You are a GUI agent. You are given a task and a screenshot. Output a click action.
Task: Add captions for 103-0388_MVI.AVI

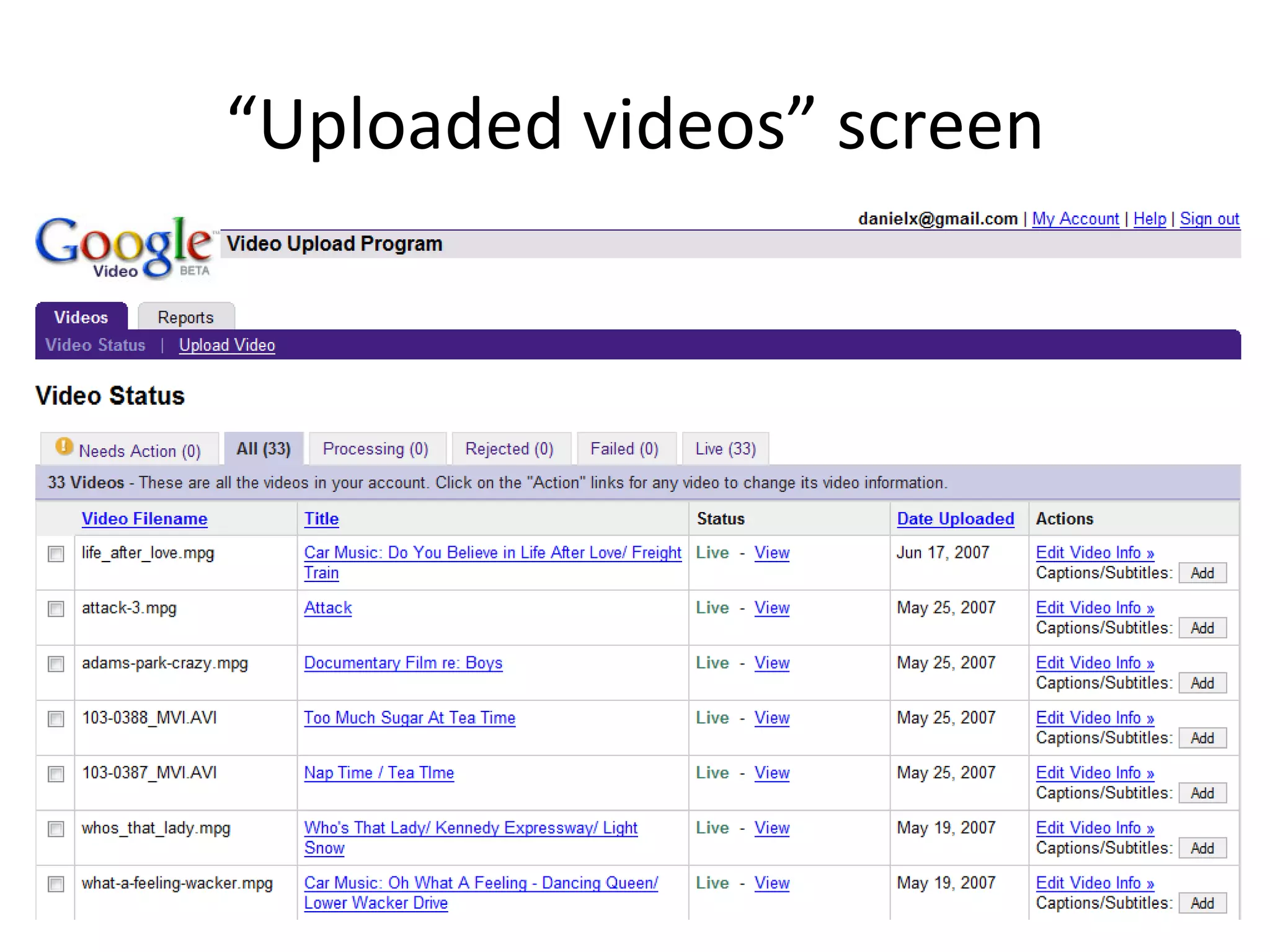pos(1202,738)
